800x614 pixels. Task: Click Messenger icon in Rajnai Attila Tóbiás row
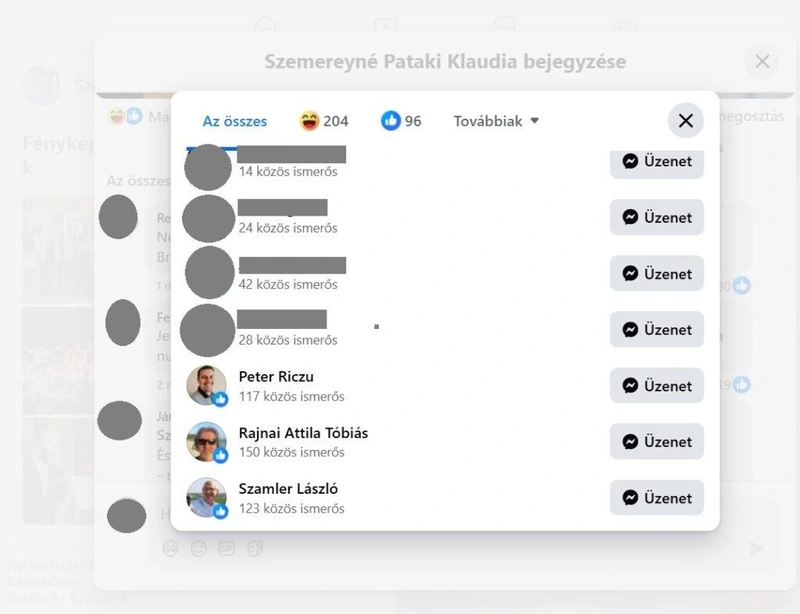(630, 441)
